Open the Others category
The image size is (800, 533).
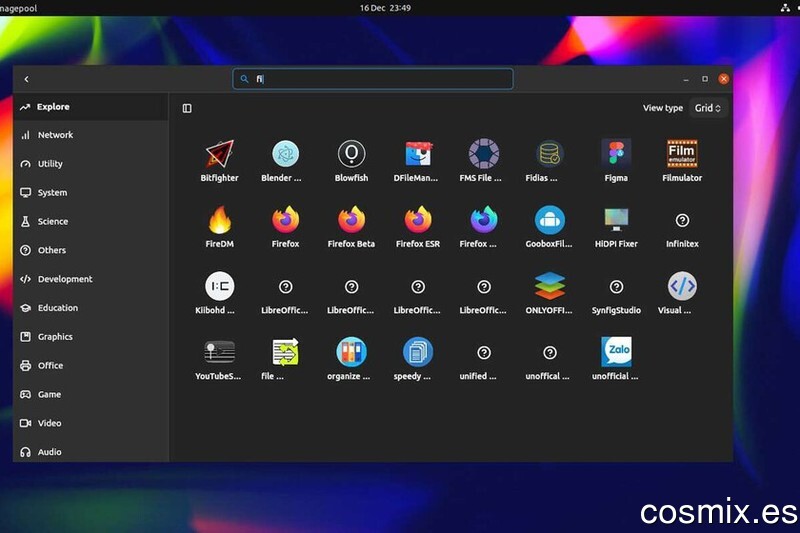click(91, 250)
